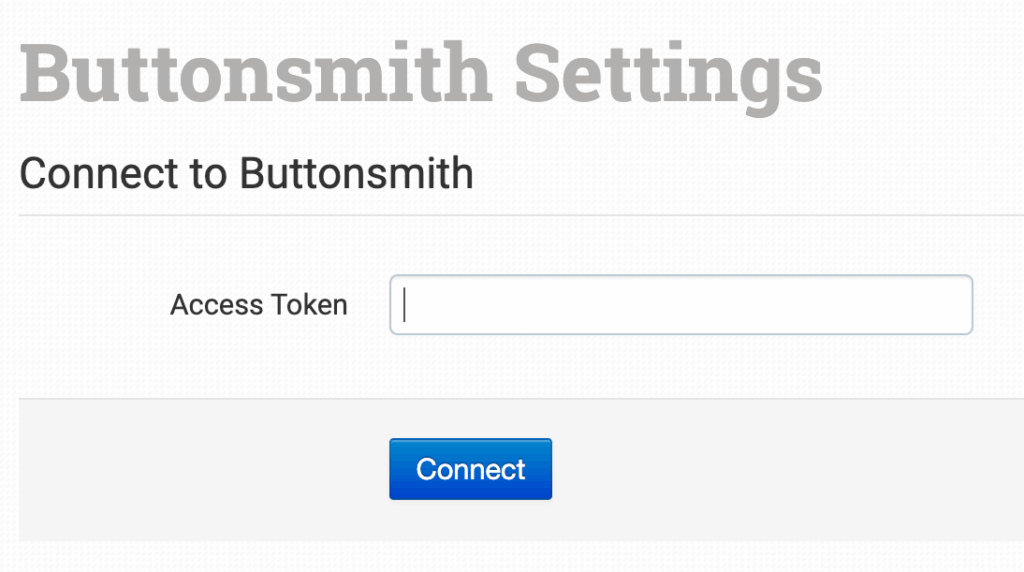Click the Access Token input field
Screen dimensions: 1024x572
pos(680,304)
